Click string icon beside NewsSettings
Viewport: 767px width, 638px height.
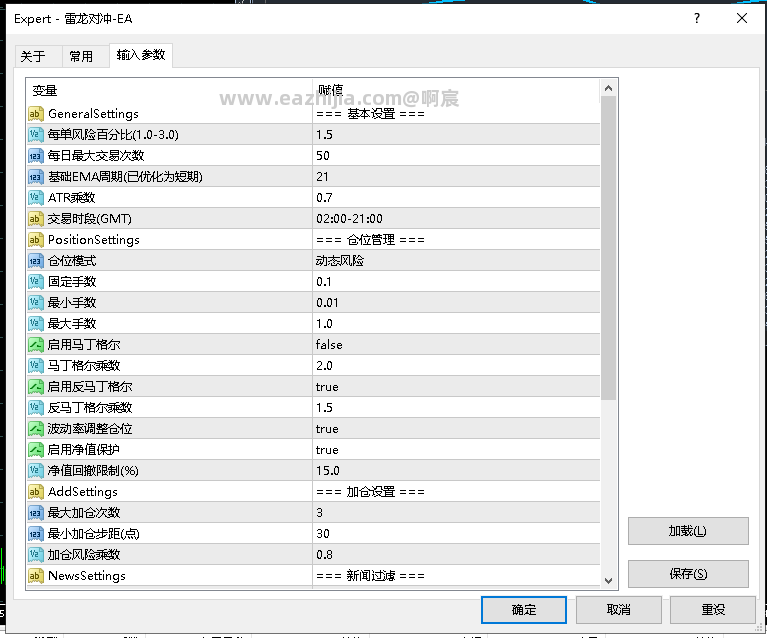pos(36,577)
